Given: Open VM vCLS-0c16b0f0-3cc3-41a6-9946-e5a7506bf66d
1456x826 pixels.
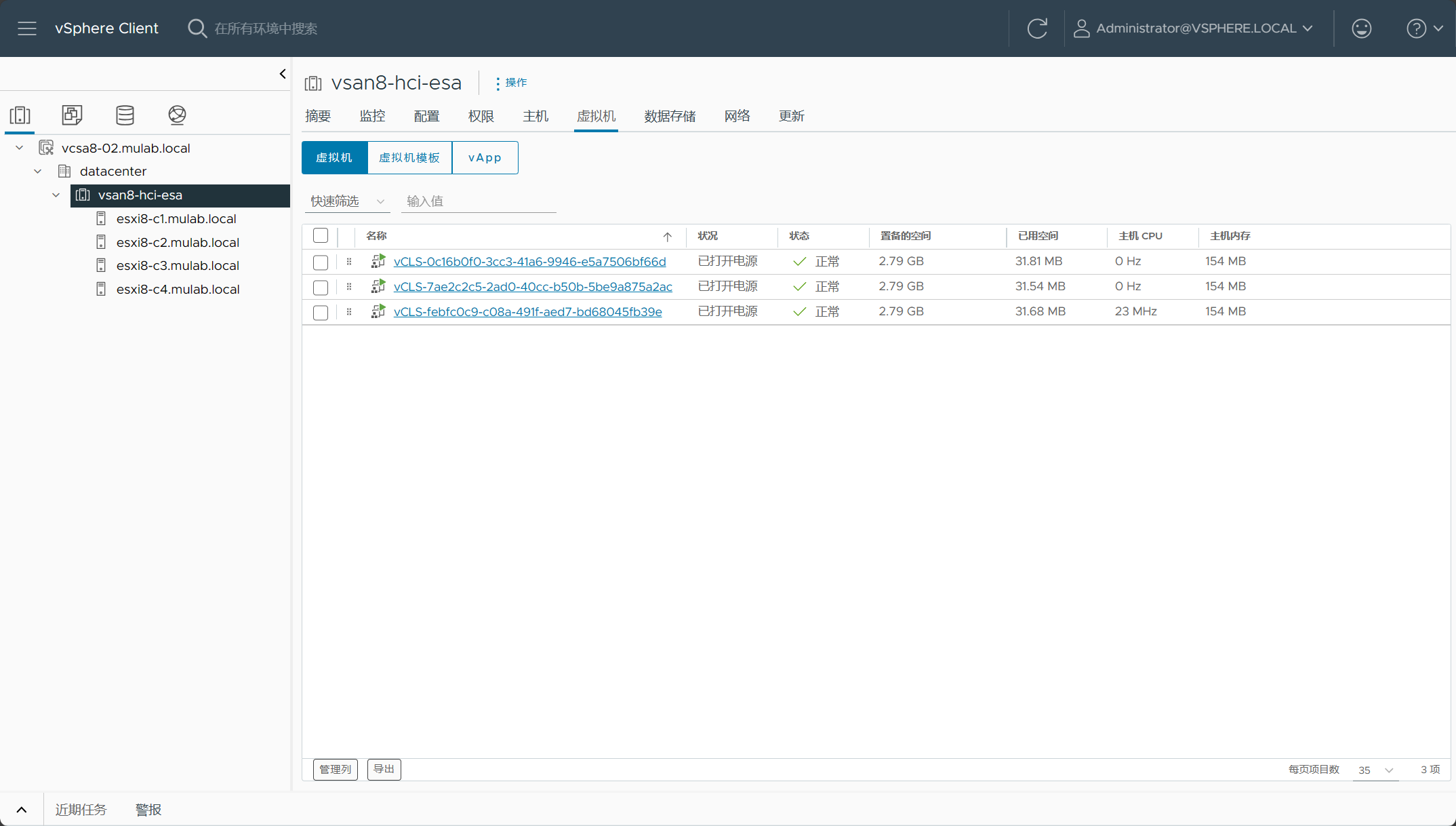Looking at the screenshot, I should pos(529,262).
